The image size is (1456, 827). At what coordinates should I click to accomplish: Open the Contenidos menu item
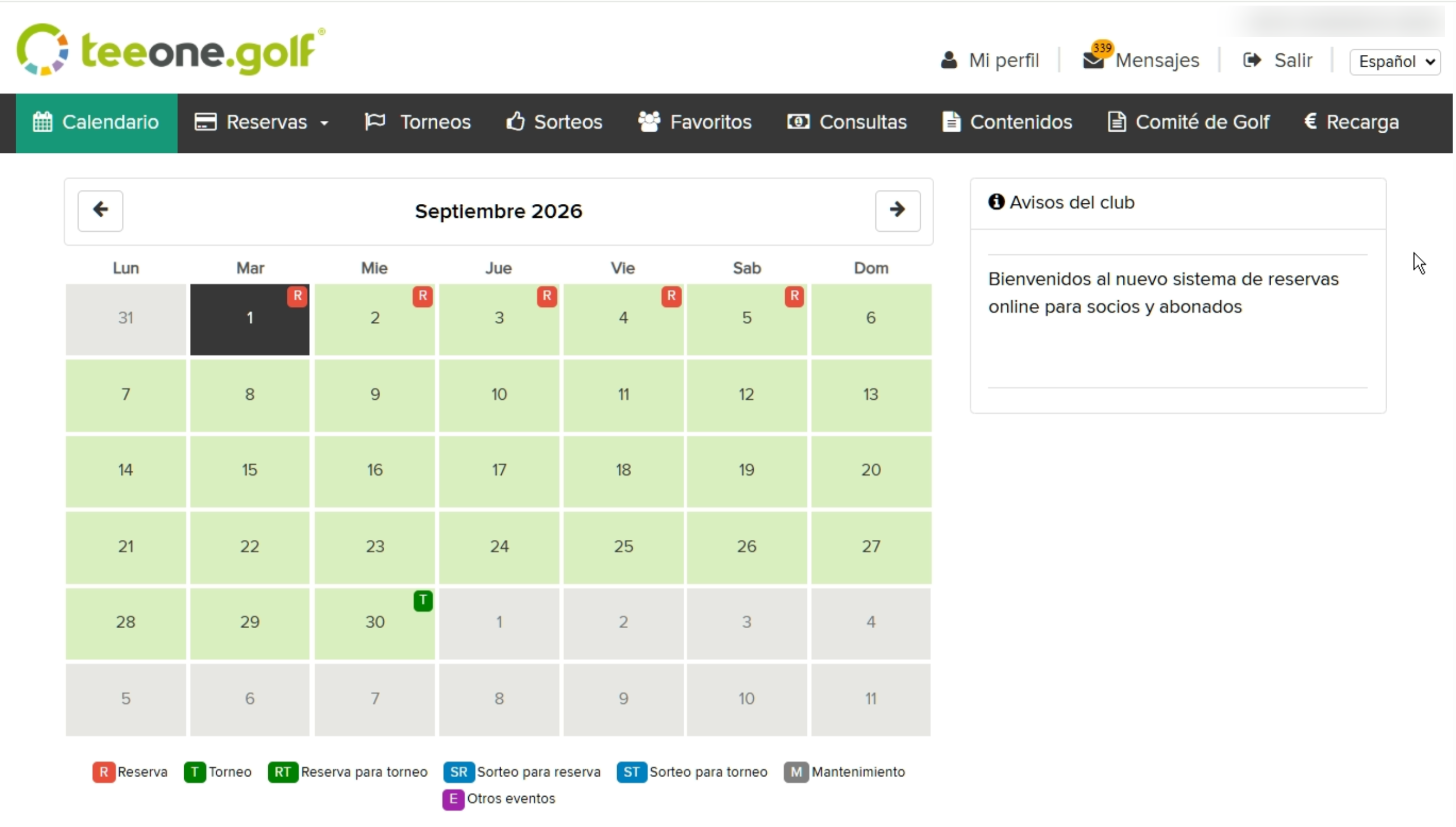pyautogui.click(x=1007, y=122)
